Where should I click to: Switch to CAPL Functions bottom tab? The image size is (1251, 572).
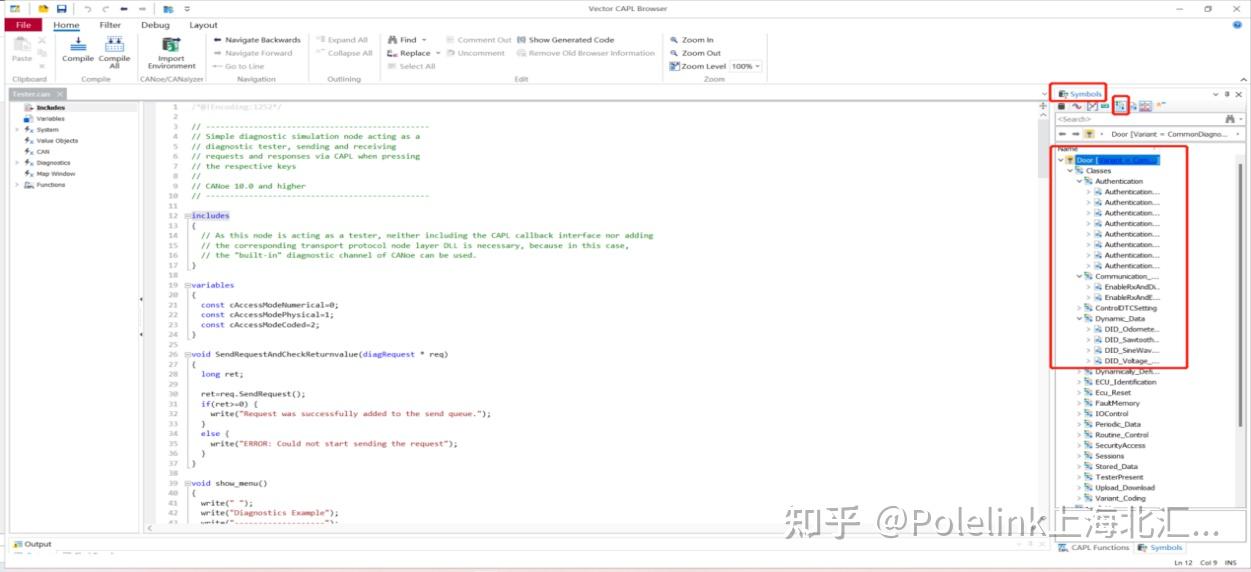coord(1094,547)
